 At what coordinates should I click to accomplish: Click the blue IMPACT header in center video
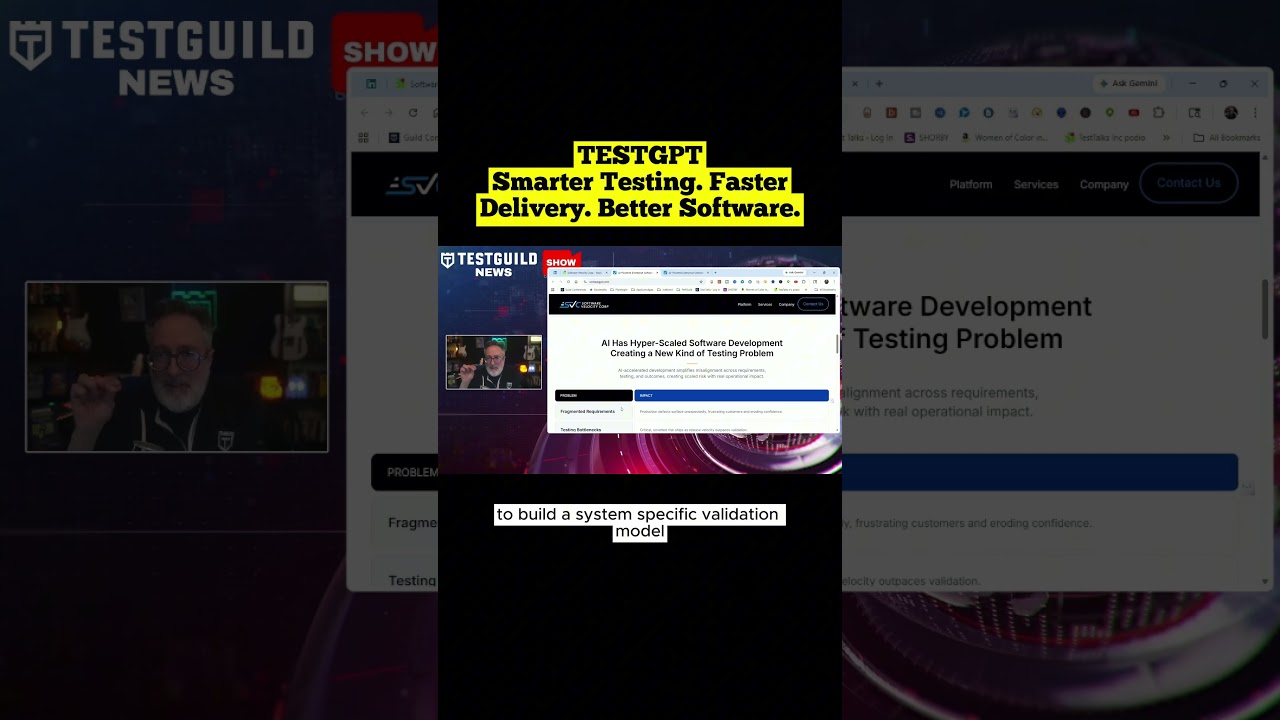(731, 395)
